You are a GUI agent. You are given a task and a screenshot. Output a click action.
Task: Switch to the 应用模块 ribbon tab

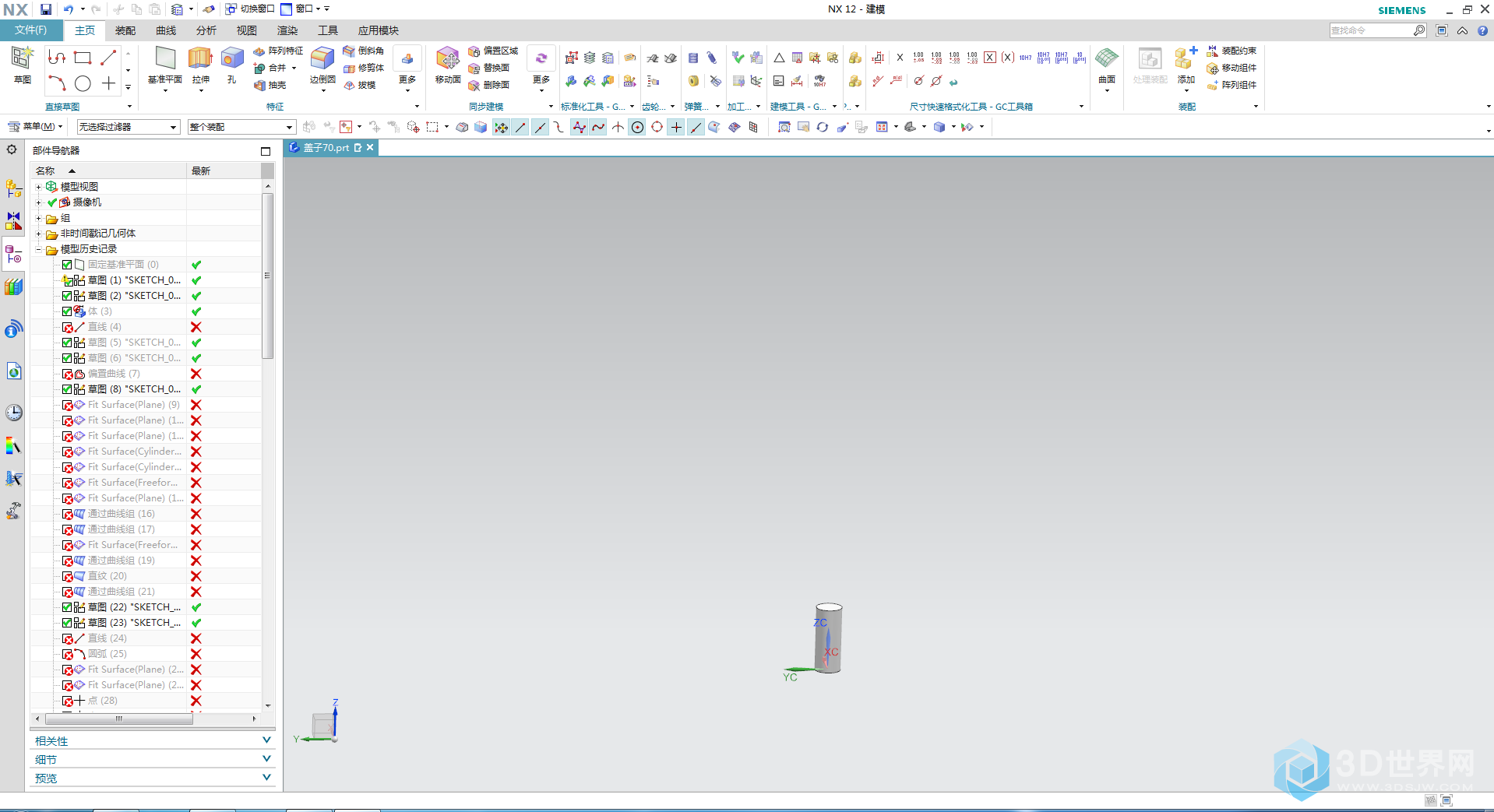click(379, 30)
